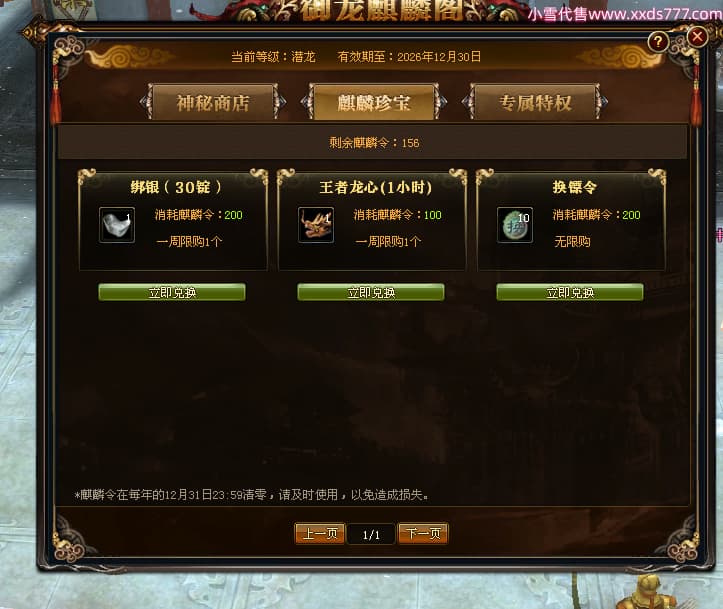Select the 麒麟珍宝 tab
Viewport: 723px width, 609px height.
tap(374, 102)
